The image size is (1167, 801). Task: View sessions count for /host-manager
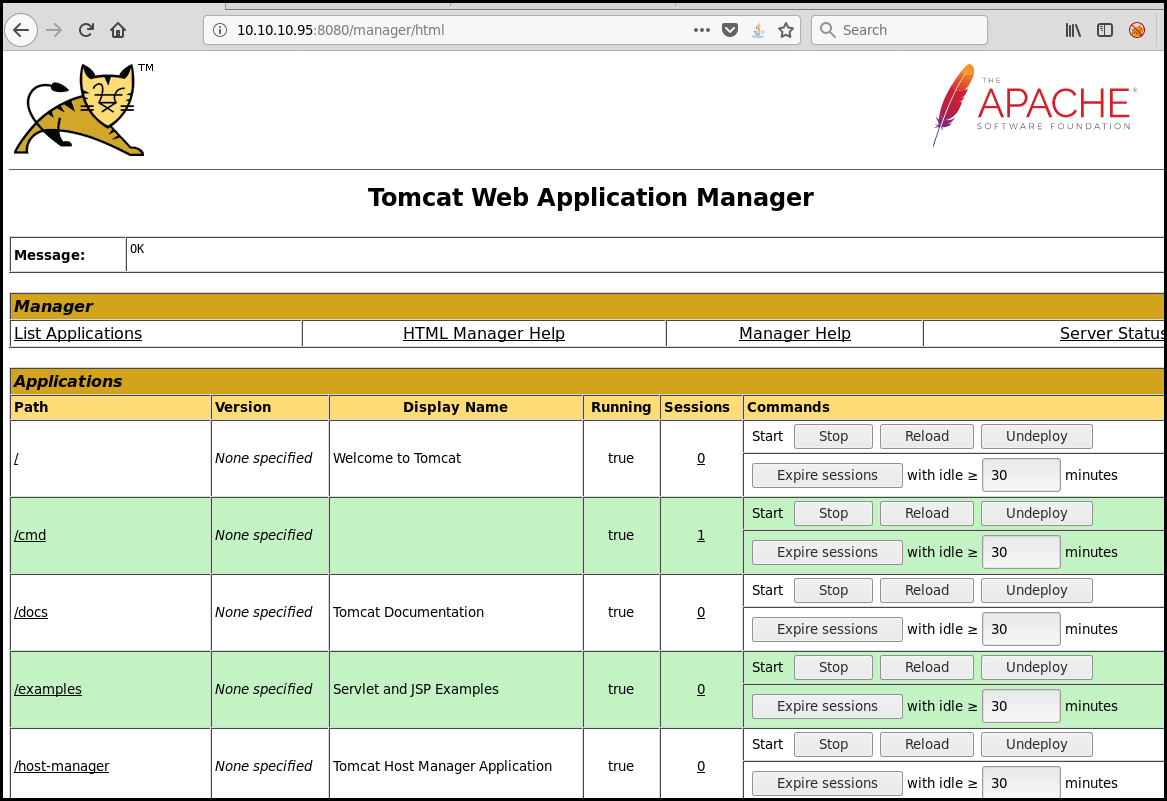[x=701, y=766]
